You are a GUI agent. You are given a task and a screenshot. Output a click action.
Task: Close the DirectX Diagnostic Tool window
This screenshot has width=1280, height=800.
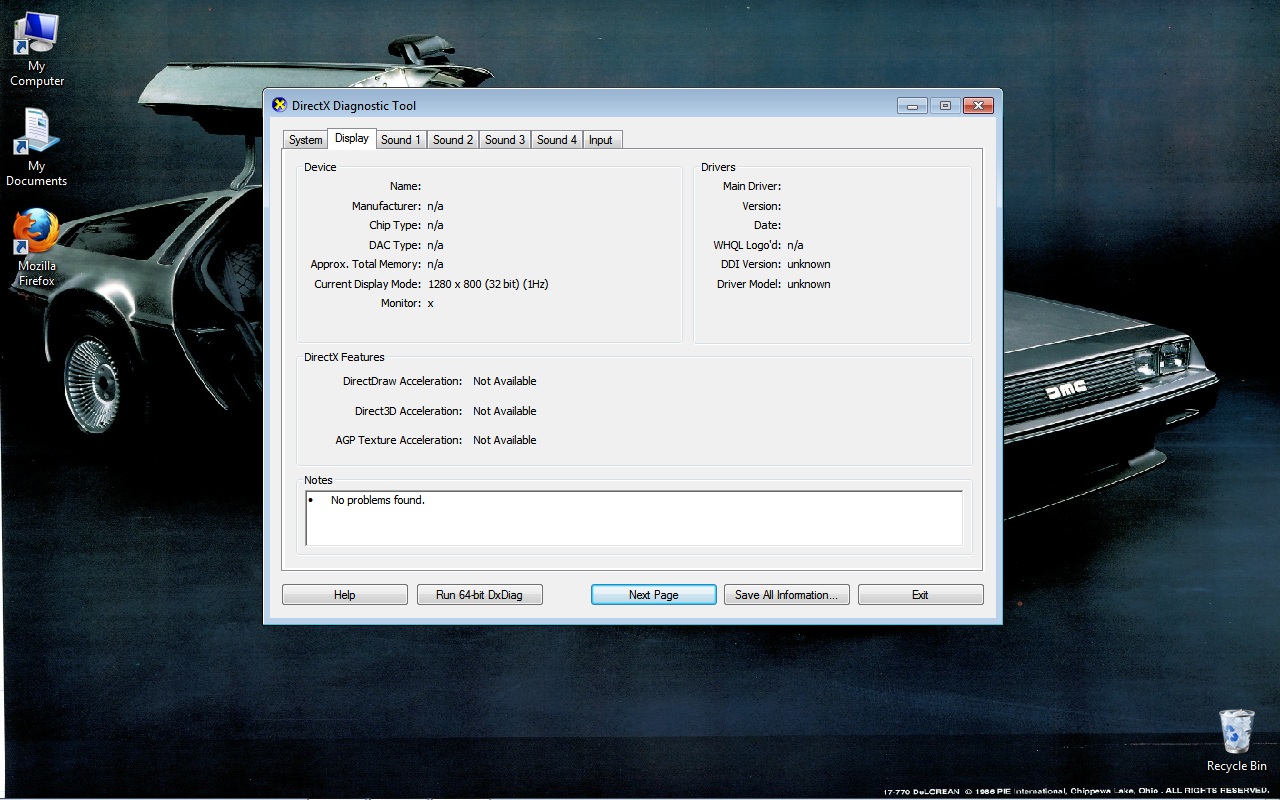tap(978, 105)
